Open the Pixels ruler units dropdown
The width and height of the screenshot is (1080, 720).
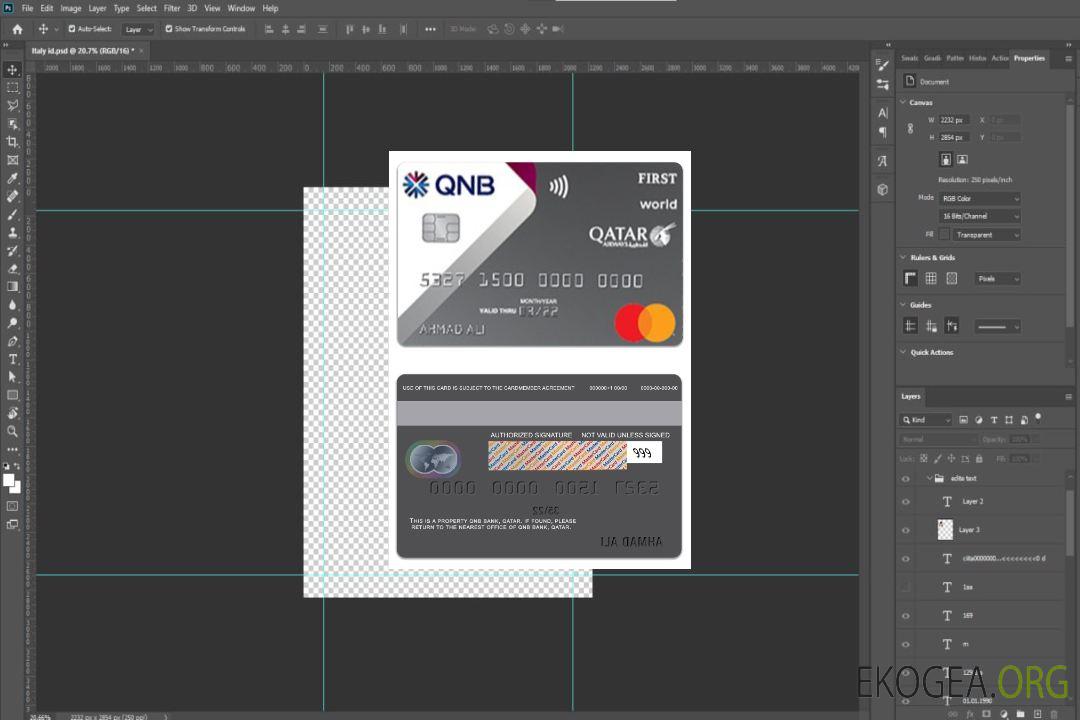998,279
